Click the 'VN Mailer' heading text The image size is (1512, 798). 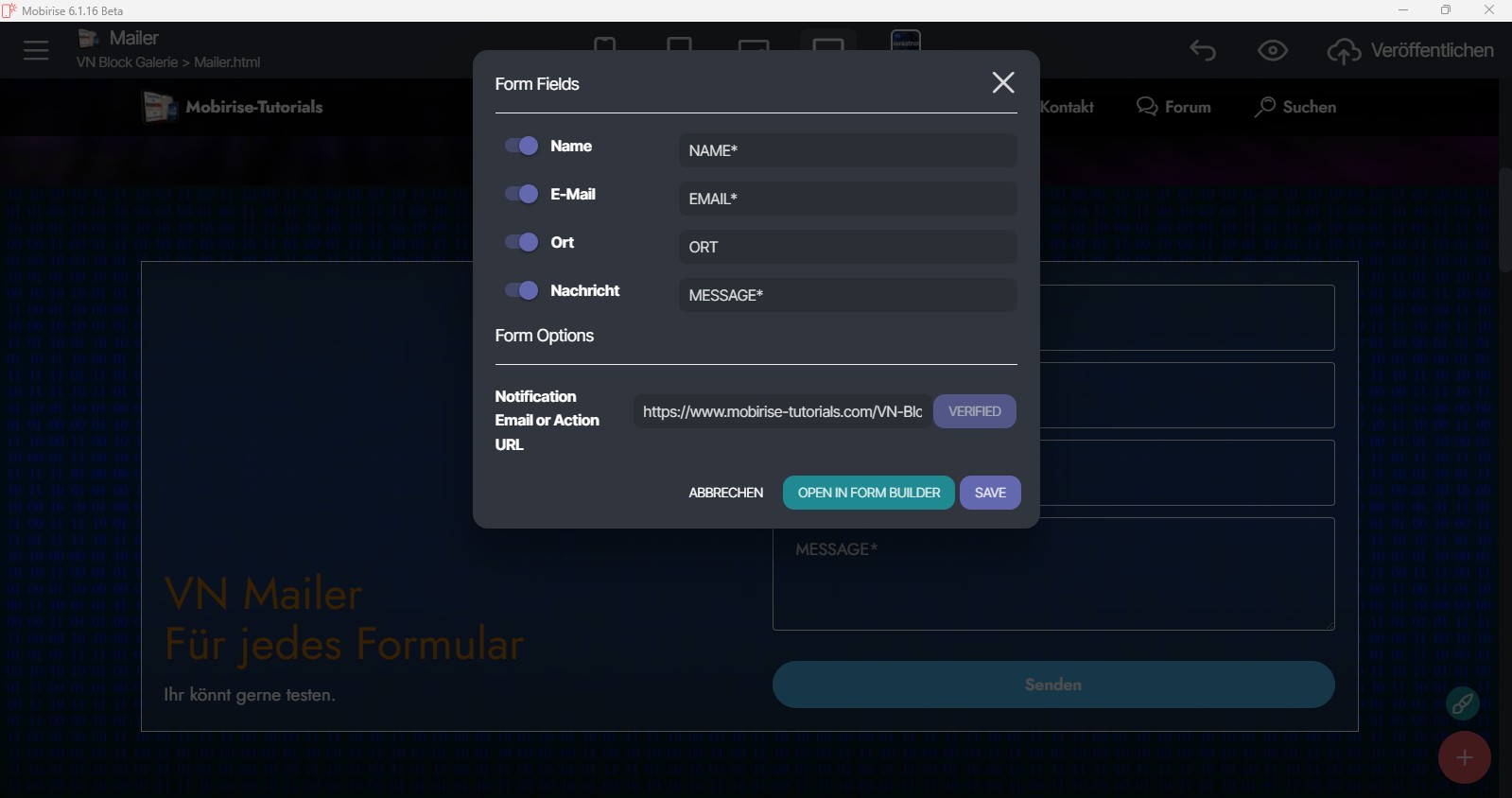pyautogui.click(x=263, y=595)
